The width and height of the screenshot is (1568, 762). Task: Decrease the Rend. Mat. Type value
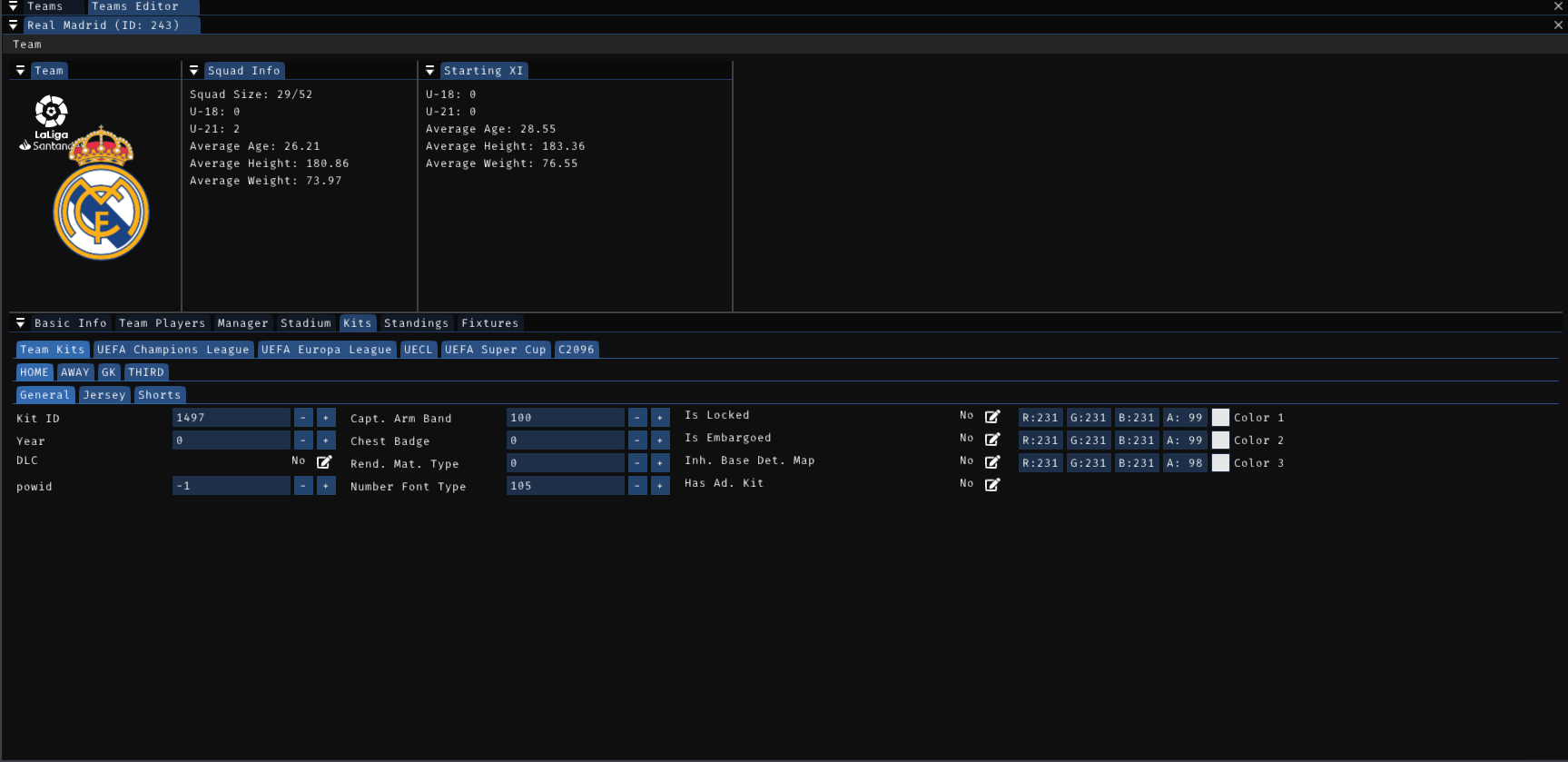637,463
